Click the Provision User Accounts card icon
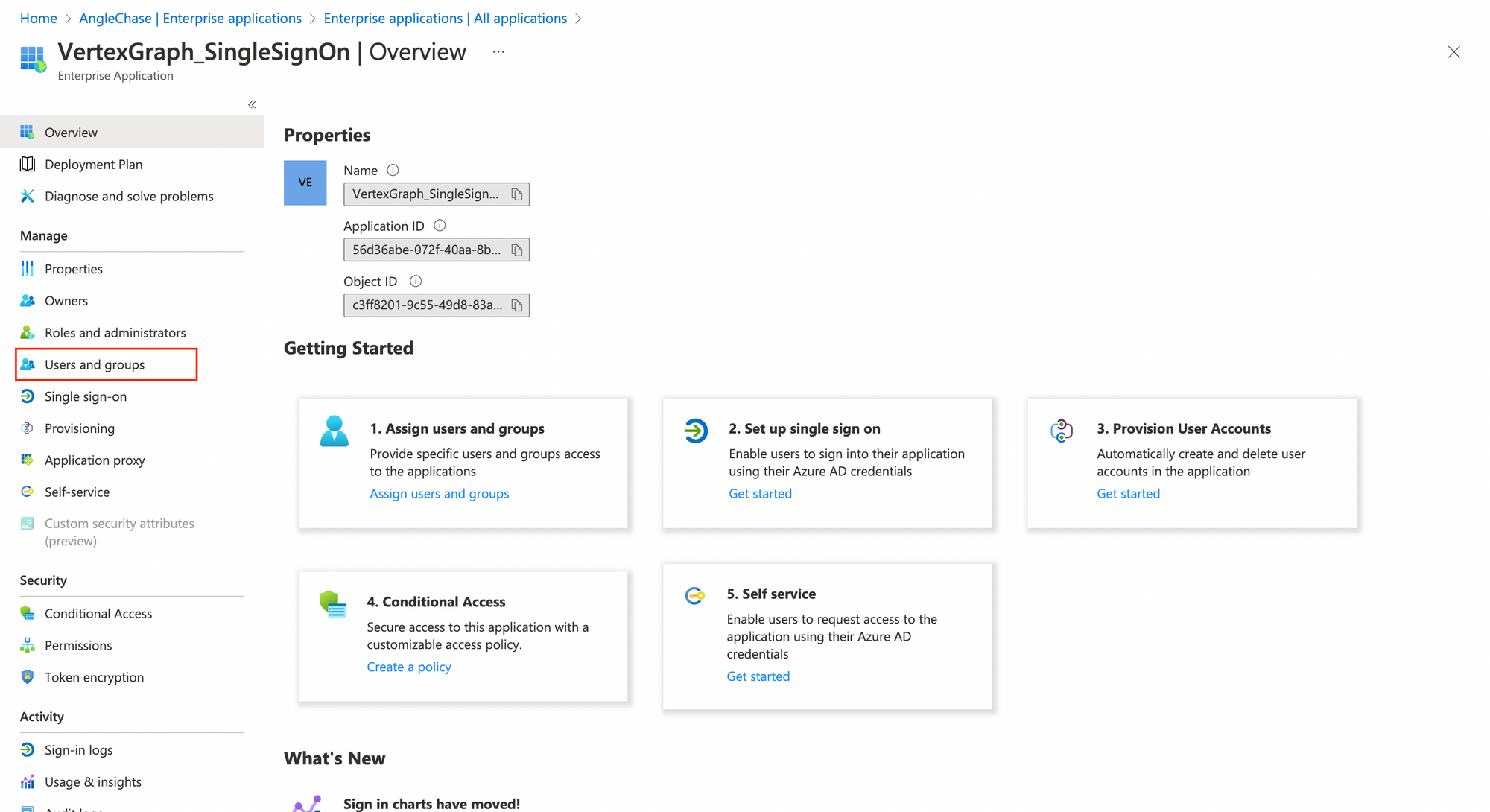Screen dimensions: 1490x812 pos(1062,431)
